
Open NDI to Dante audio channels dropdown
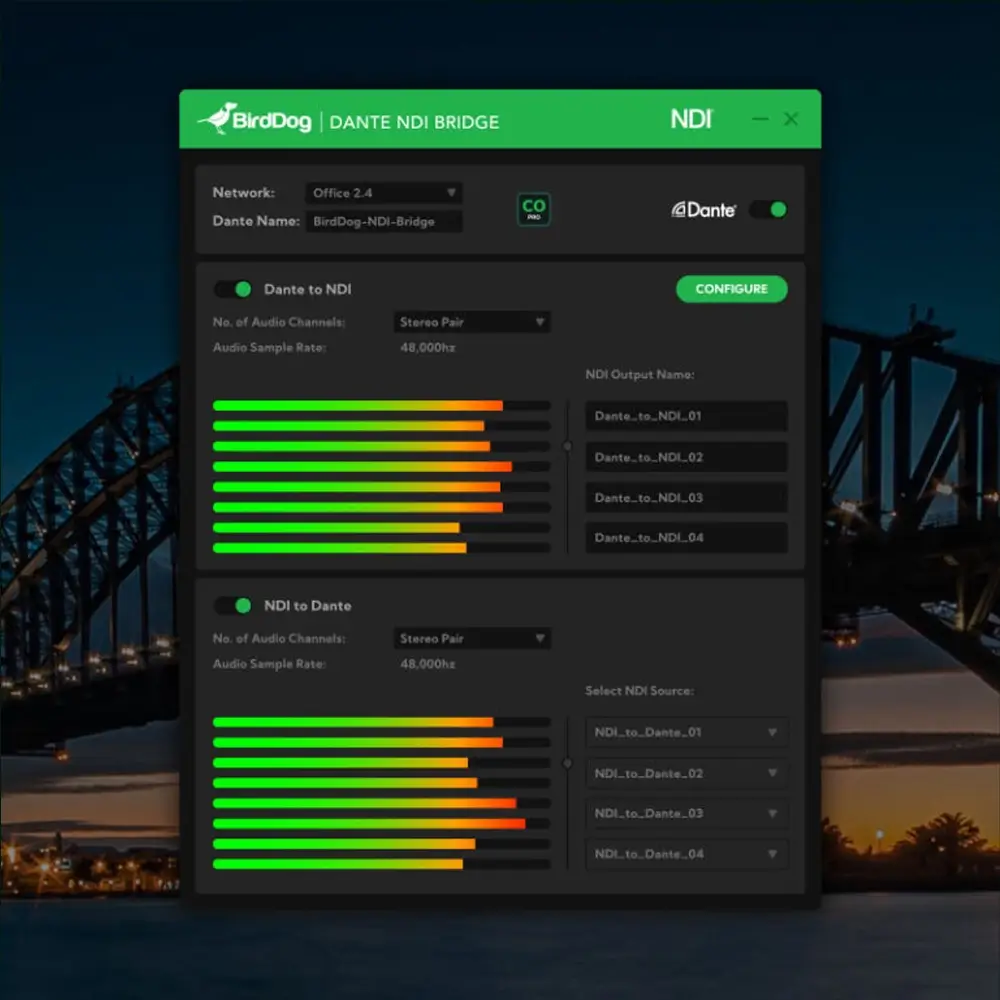473,638
